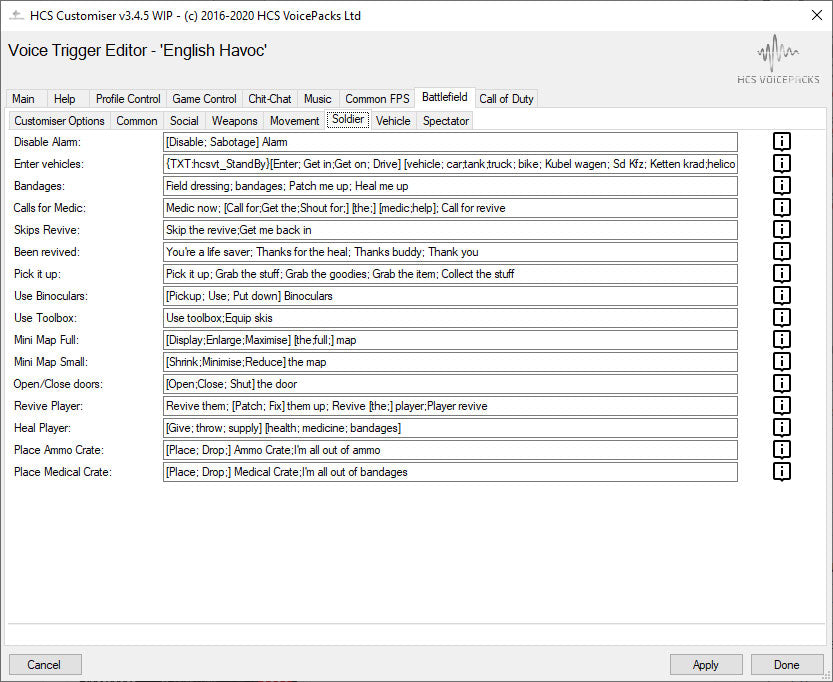The height and width of the screenshot is (682, 833).
Task: Click info icon next to Use Binoculars
Action: pyautogui.click(x=782, y=296)
